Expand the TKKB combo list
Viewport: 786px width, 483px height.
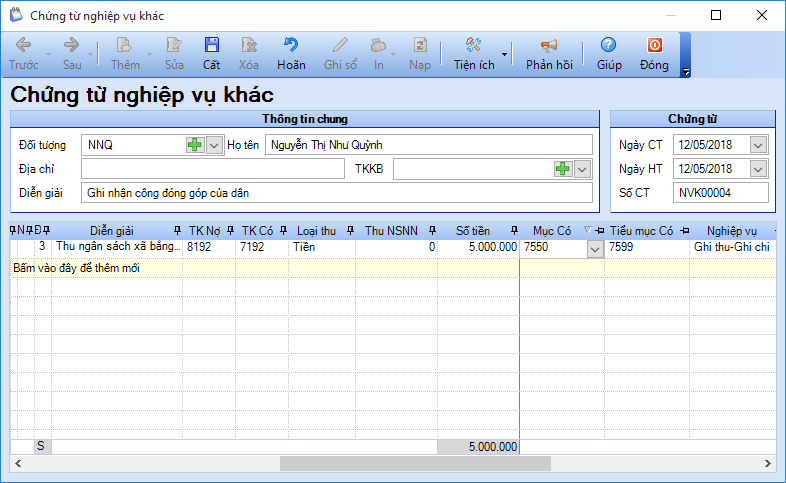582,169
